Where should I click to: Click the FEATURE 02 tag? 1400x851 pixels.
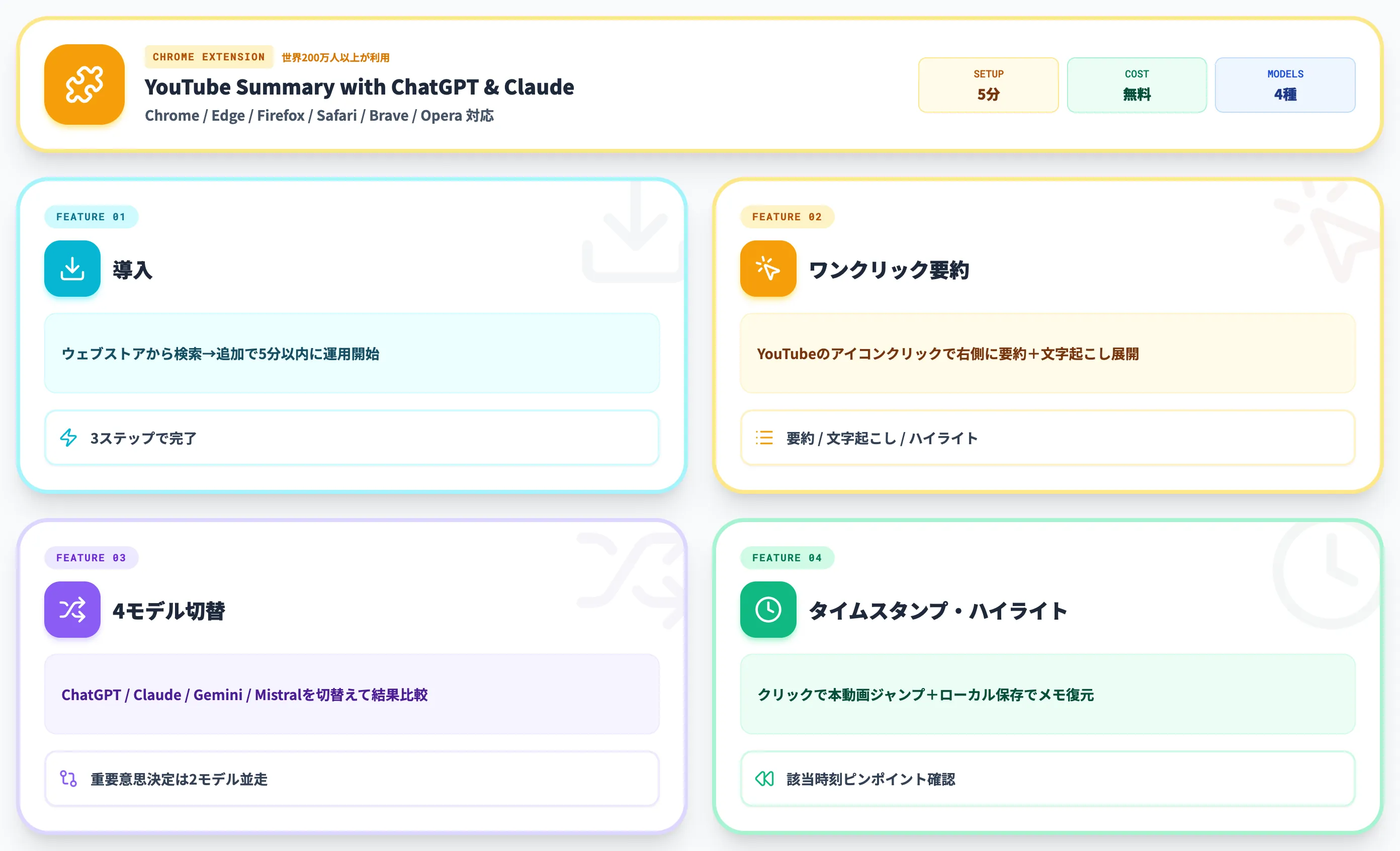click(x=787, y=216)
